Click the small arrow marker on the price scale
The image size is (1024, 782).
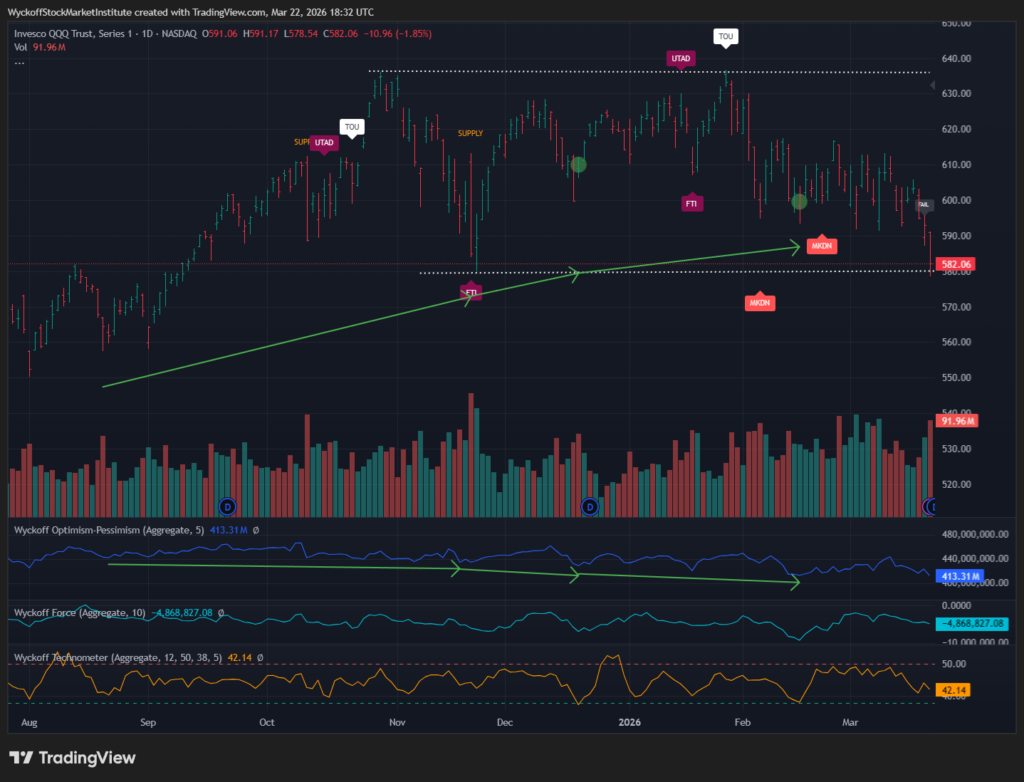coord(934,87)
